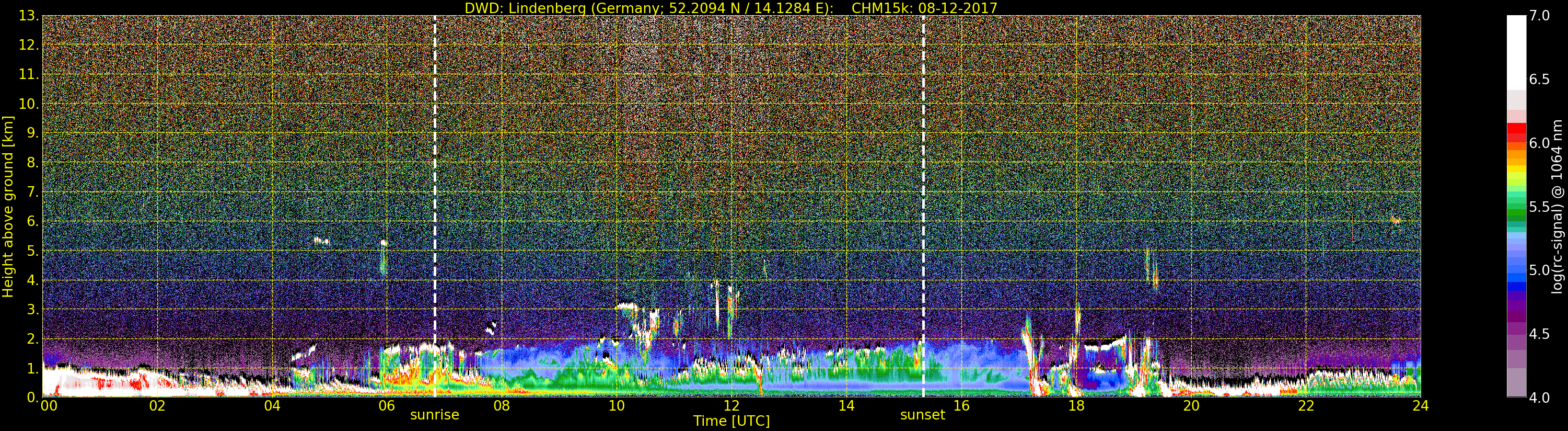Click the height axis tick '7.'
Image resolution: width=1568 pixels, height=431 pixels.
[x=32, y=192]
